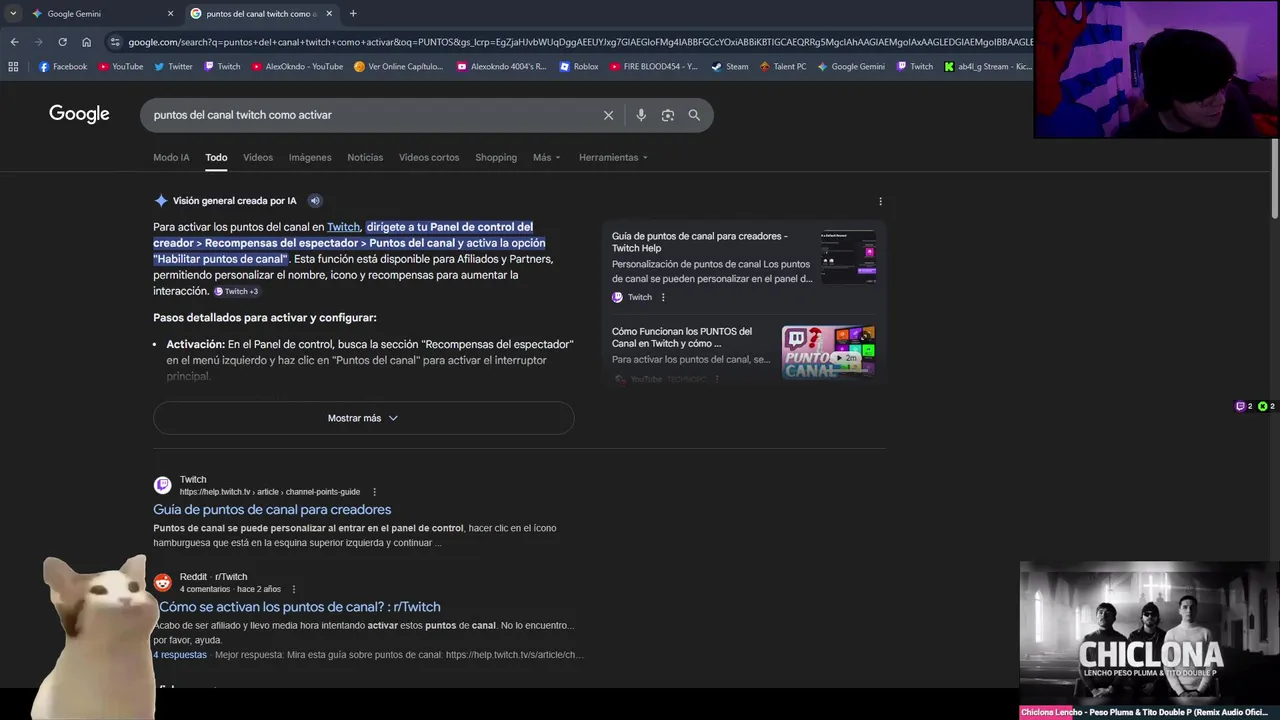The width and height of the screenshot is (1280, 720).
Task: Switch to Imágenes results
Action: click(310, 157)
